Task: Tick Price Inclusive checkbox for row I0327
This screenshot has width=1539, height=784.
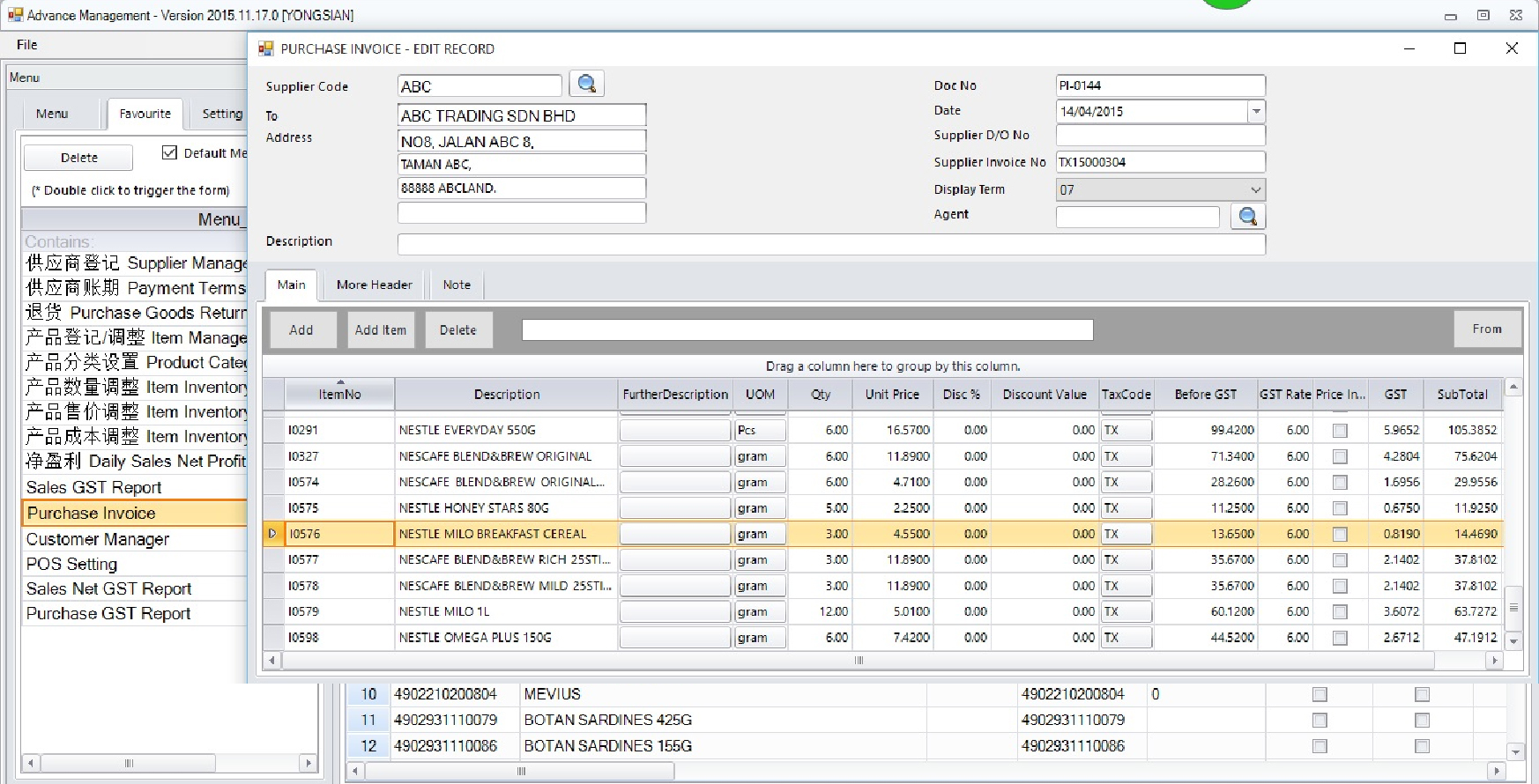Action: pyautogui.click(x=1340, y=456)
